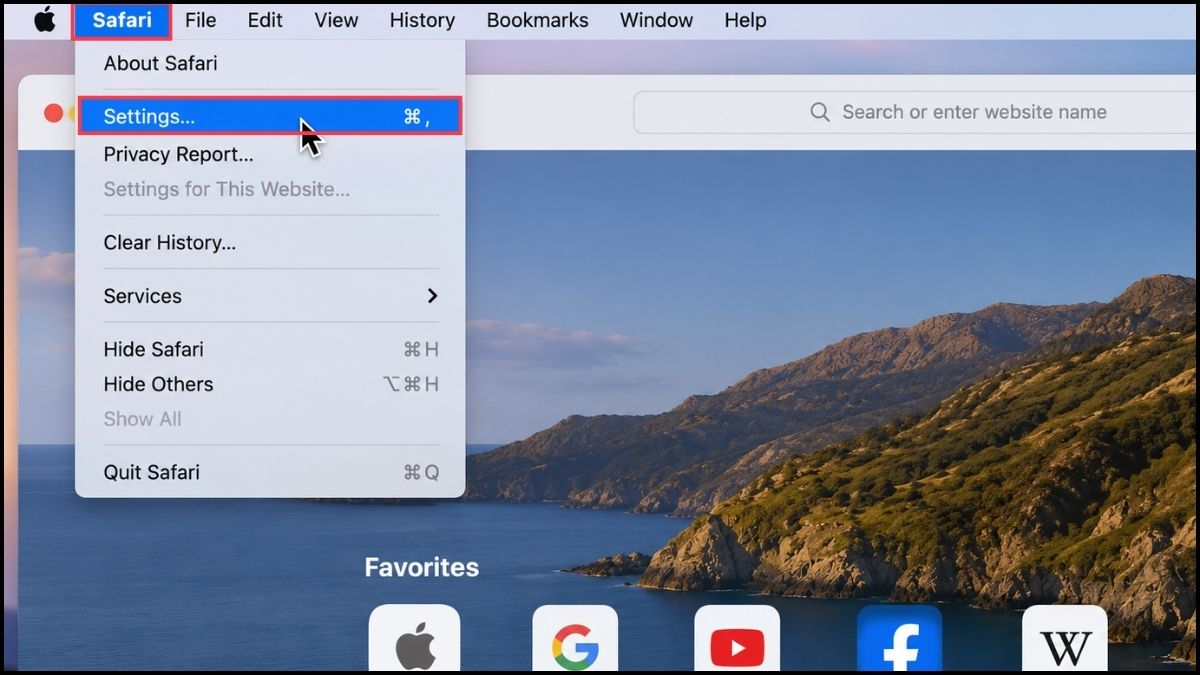Select Settings... in the Safari menu
This screenshot has height=675, width=1200.
270,116
